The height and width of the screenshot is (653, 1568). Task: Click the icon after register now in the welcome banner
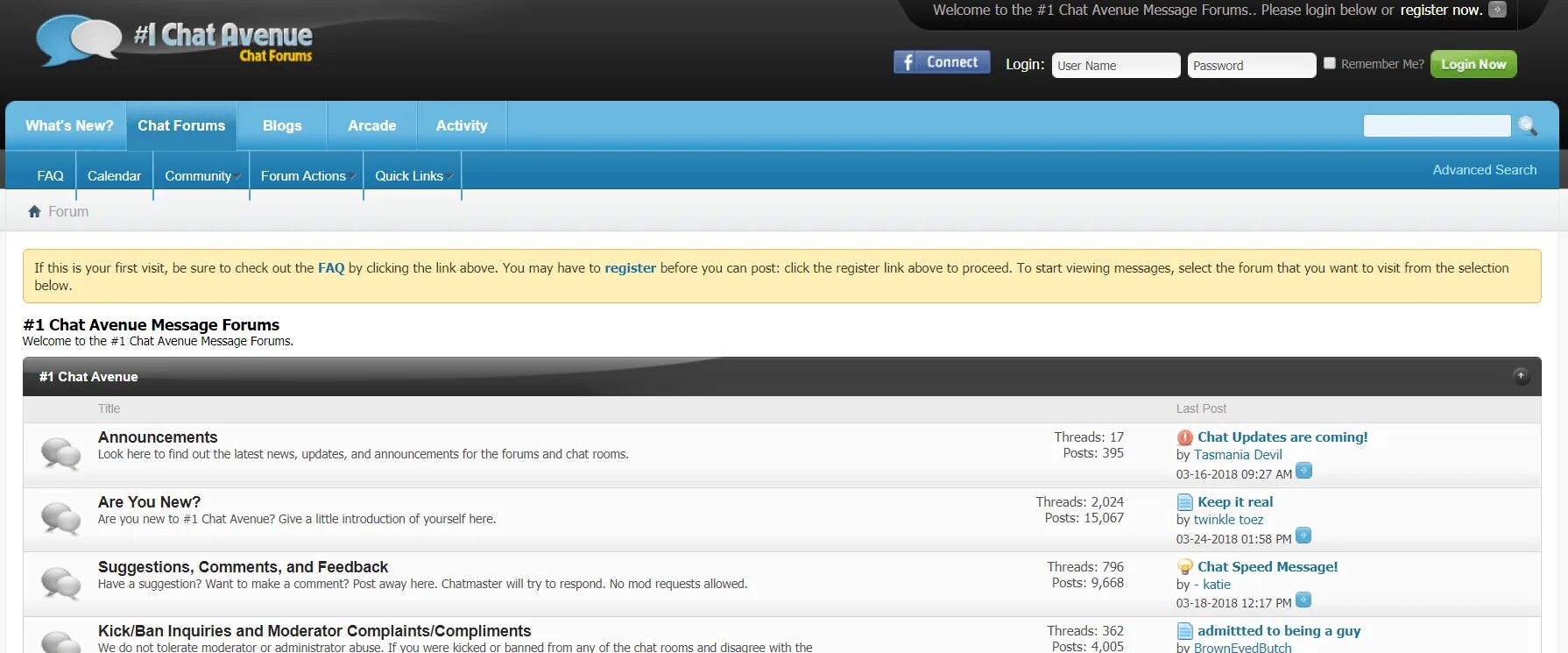point(1498,10)
